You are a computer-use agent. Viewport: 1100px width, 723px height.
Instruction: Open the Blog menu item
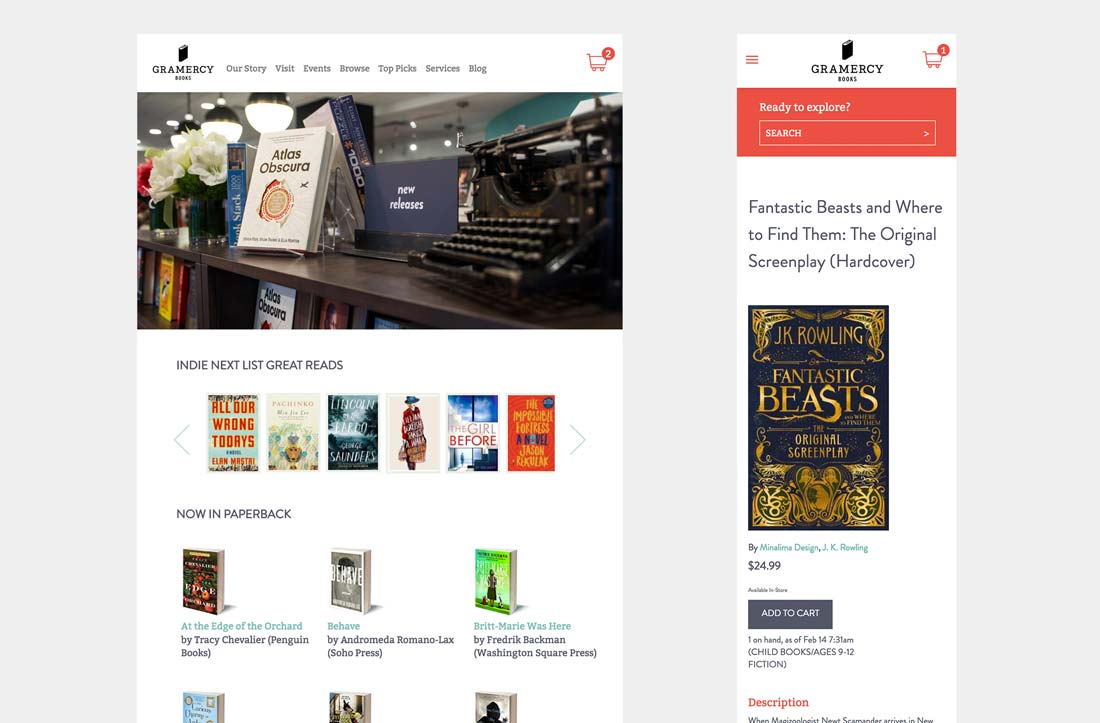click(x=478, y=69)
